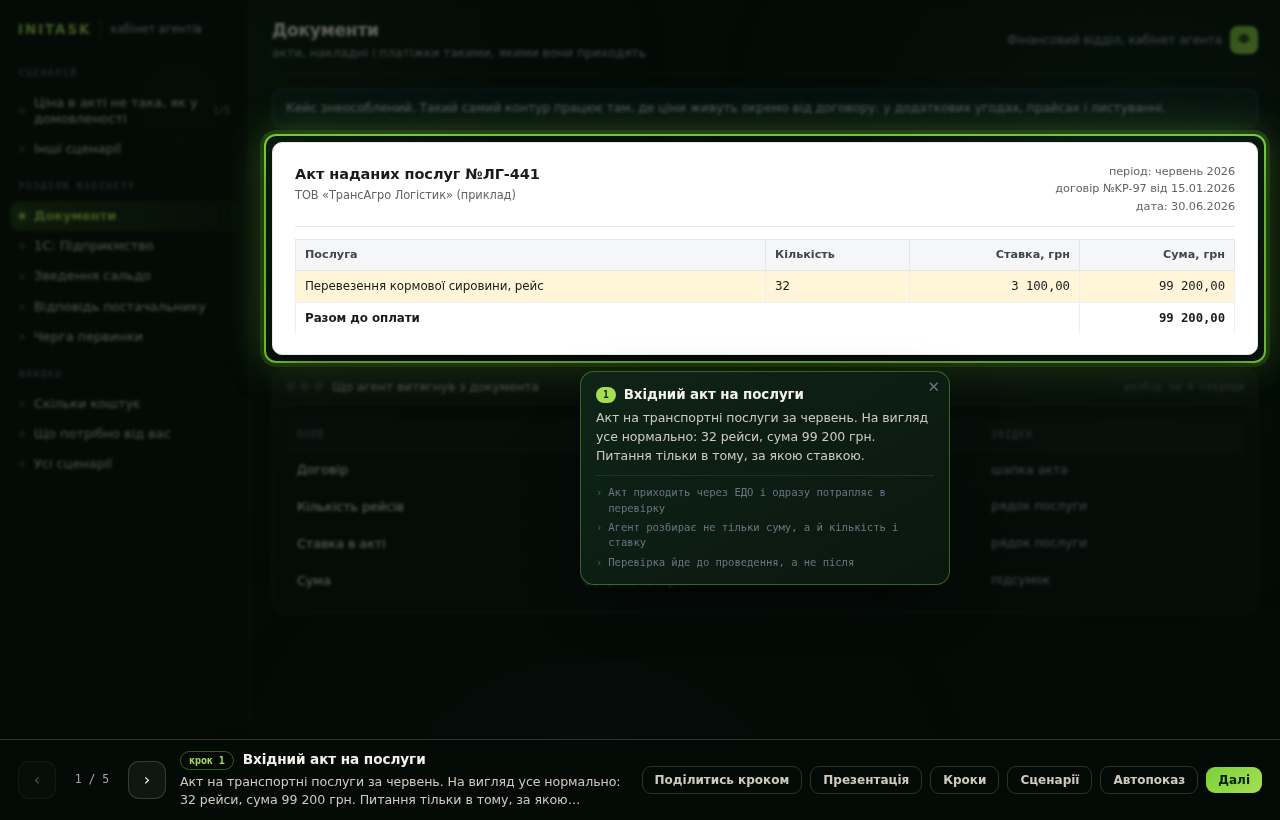This screenshot has width=1280, height=820.
Task: Click the bold total '99 200,00'
Action: (1192, 318)
